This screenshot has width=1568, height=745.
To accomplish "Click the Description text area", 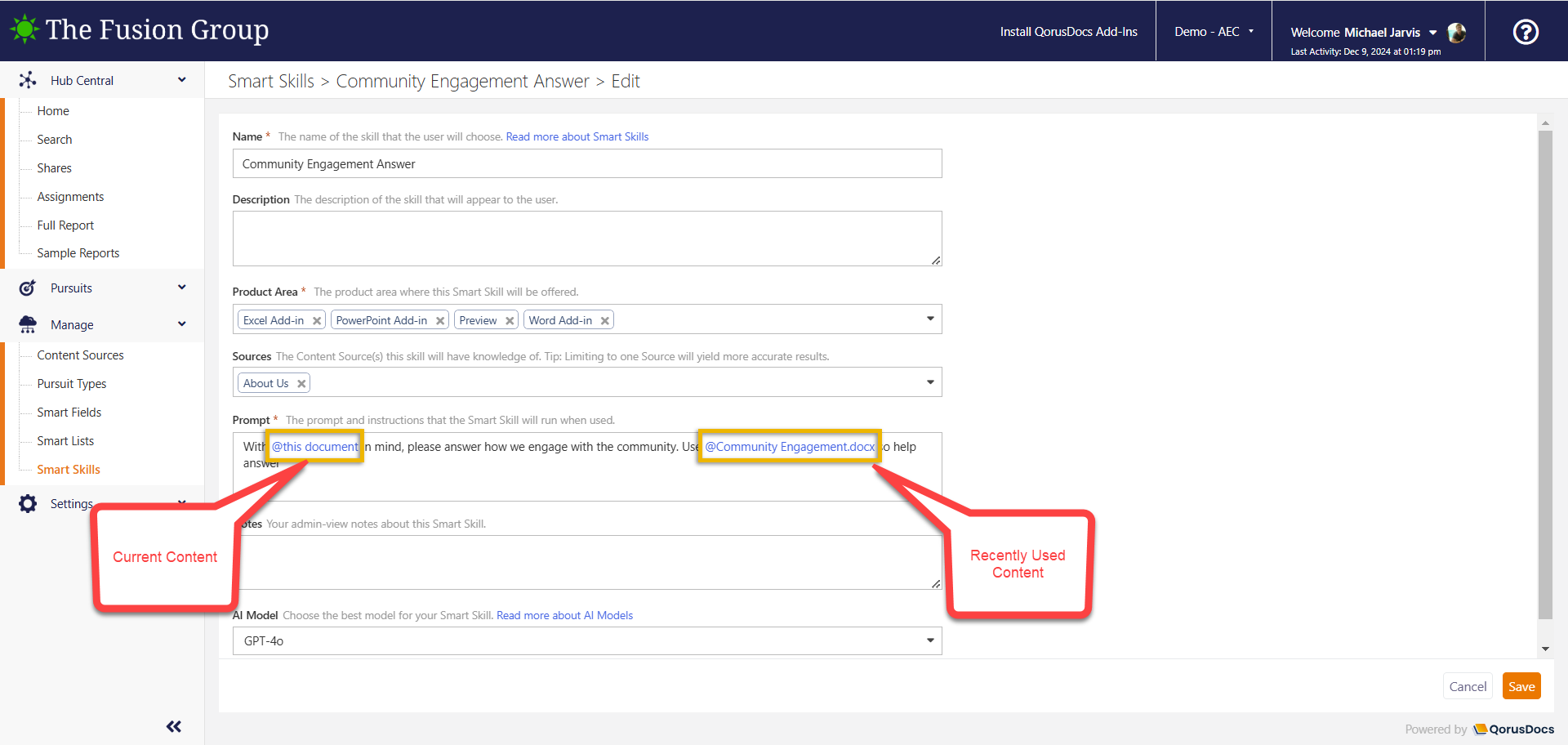I will click(x=586, y=239).
